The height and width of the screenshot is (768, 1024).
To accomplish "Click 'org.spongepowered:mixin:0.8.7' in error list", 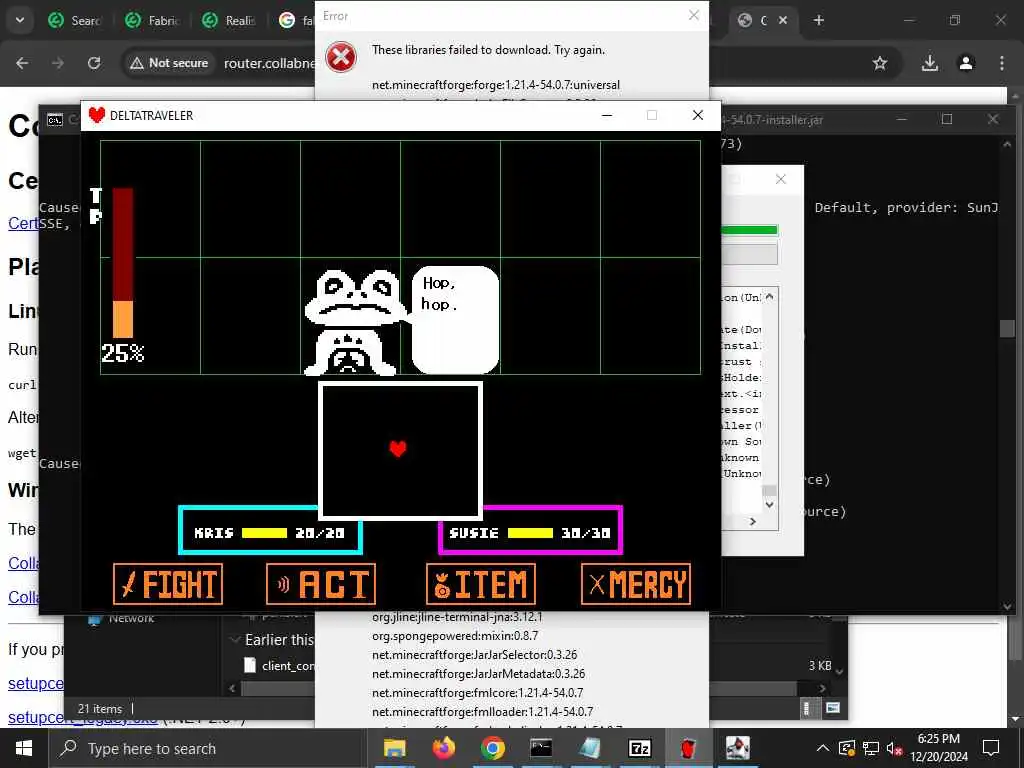I will pos(455,635).
